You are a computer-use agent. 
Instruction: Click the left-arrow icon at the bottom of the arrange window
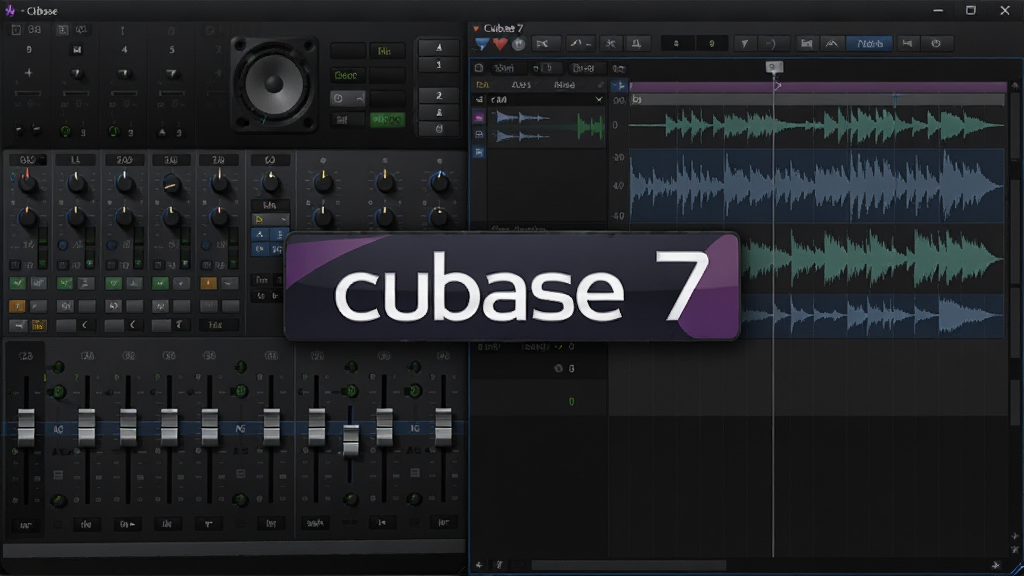[479, 565]
